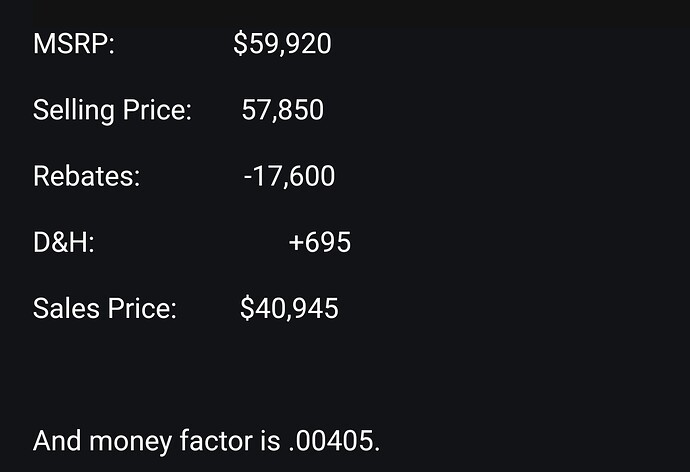This screenshot has width=690, height=472.
Task: Click the word 'And' starting the sentence
Action: coord(57,441)
